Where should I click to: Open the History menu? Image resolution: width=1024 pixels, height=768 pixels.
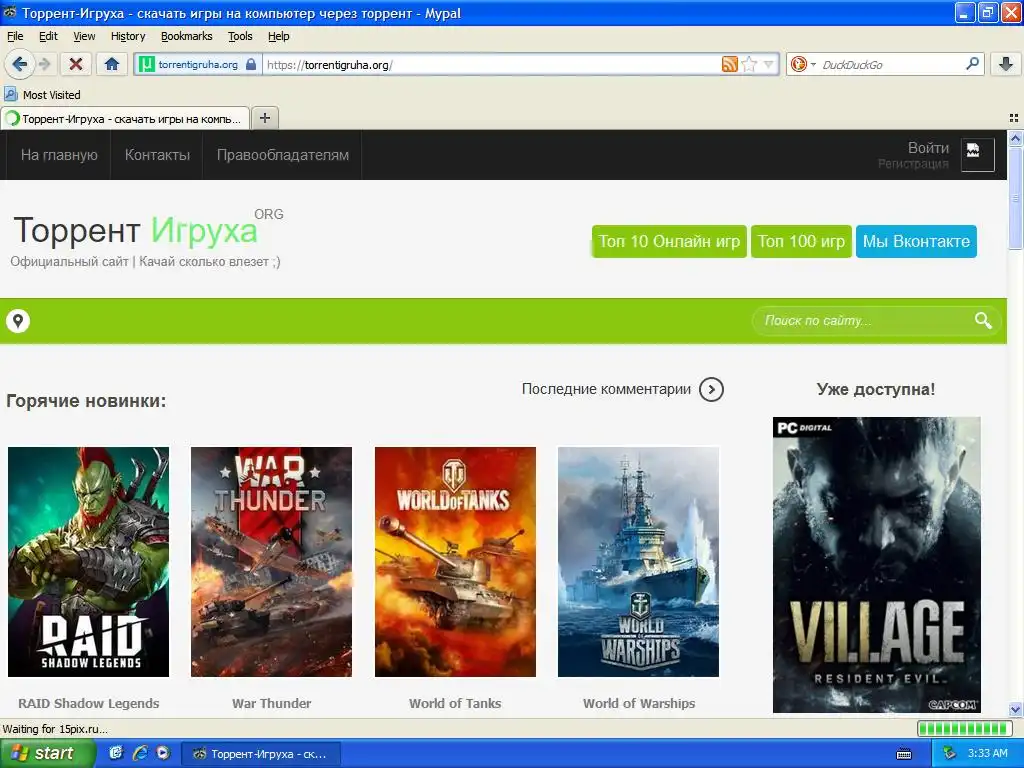tap(128, 36)
